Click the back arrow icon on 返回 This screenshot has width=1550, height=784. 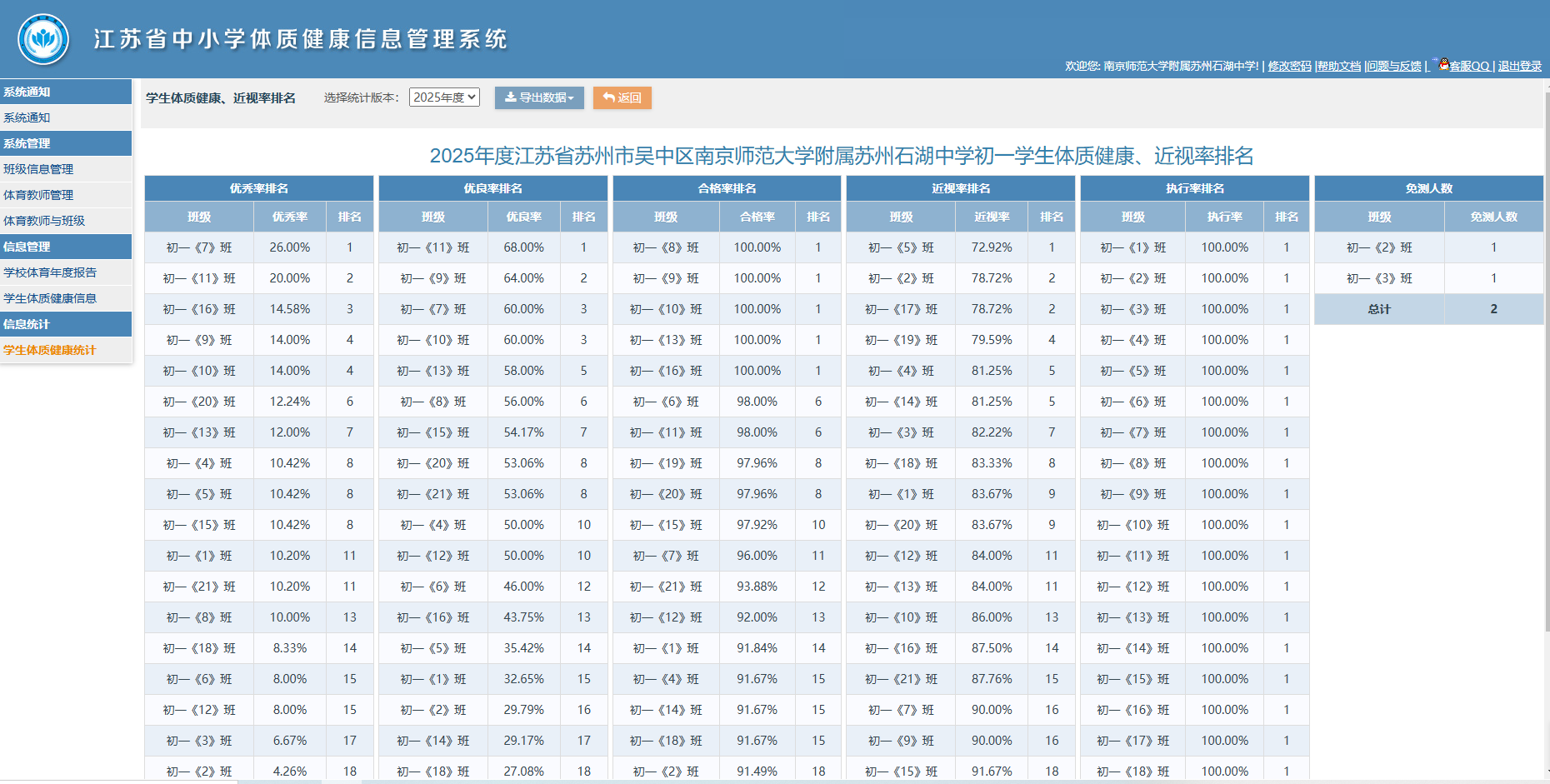(608, 97)
